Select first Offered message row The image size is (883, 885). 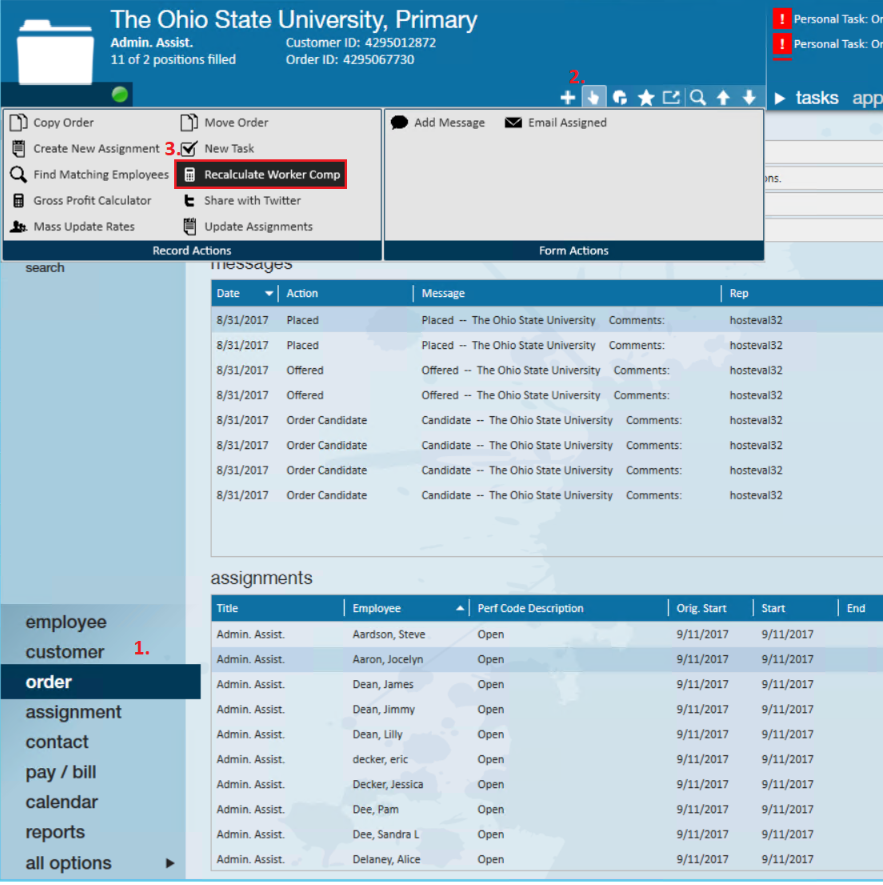(x=547, y=370)
